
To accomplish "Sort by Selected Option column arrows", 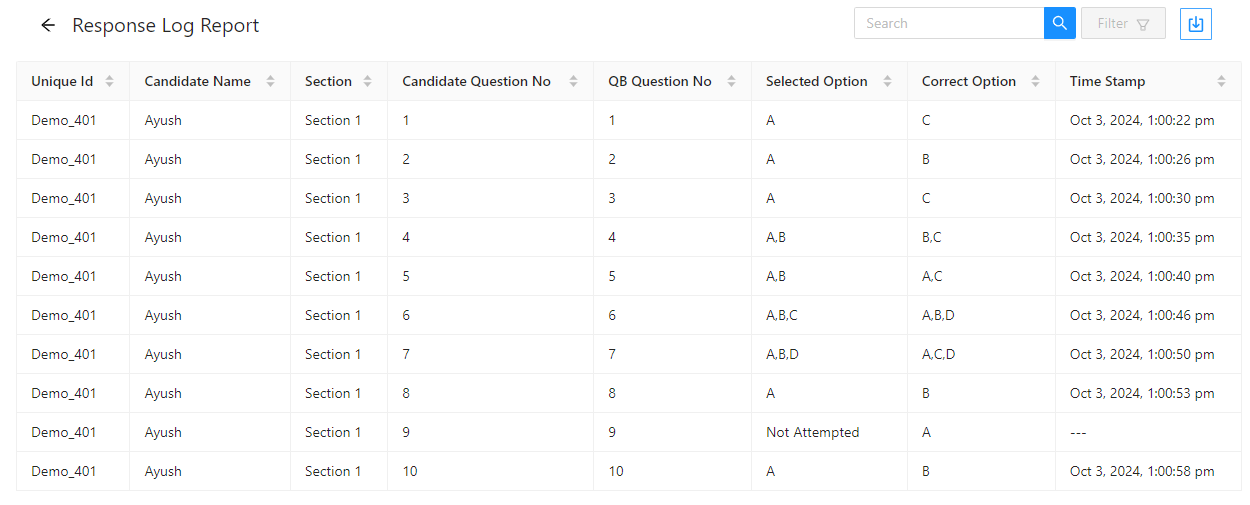I will [x=888, y=81].
